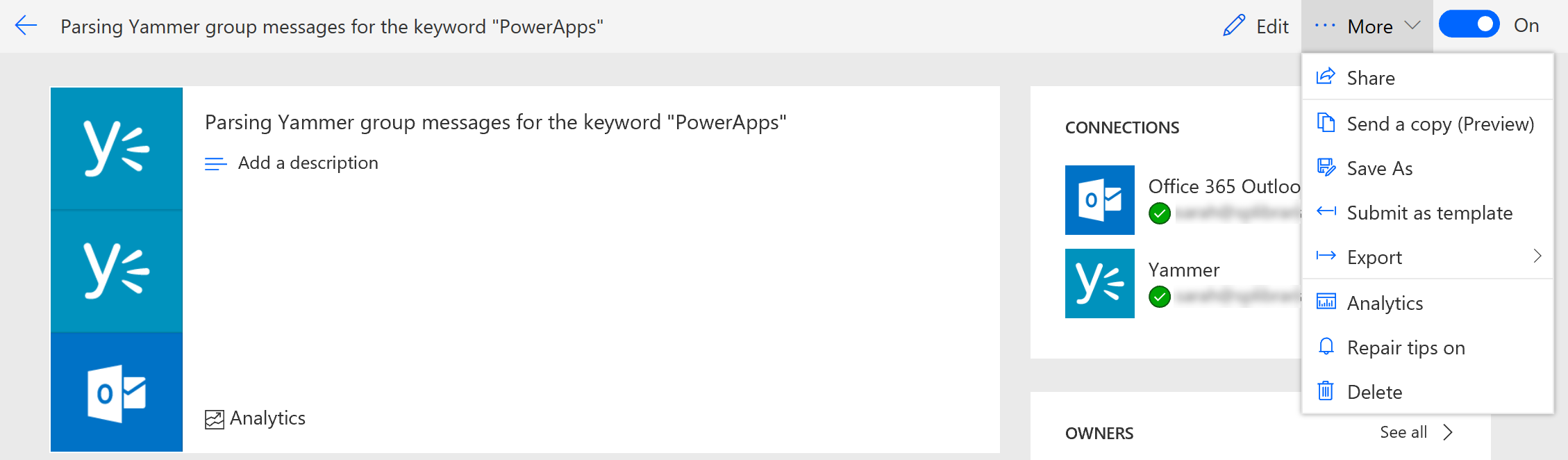Click the Analytics link below the flow description

tap(255, 418)
